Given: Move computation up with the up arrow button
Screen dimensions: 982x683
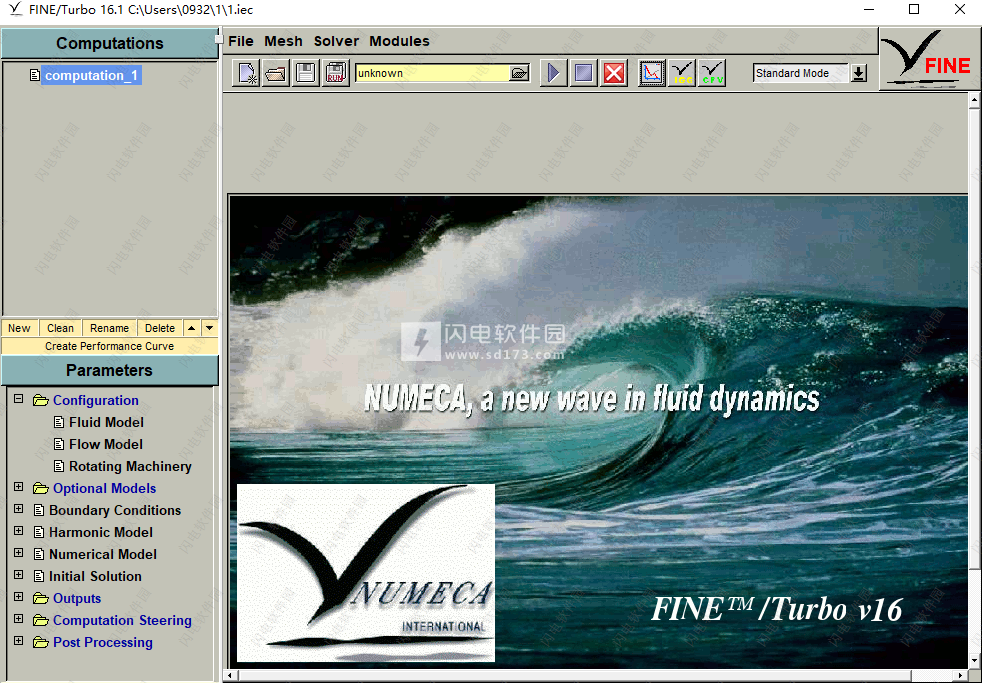Looking at the screenshot, I should (x=192, y=328).
